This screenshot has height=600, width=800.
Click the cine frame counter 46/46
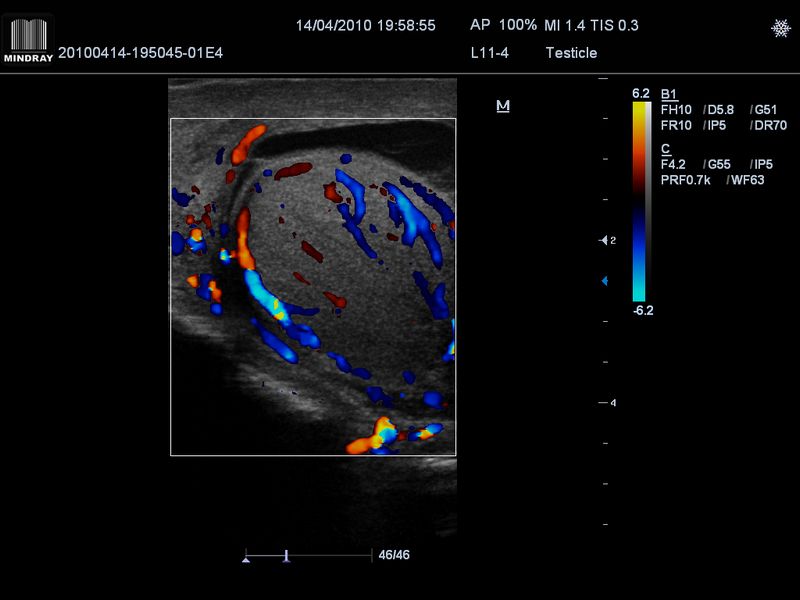[x=394, y=555]
